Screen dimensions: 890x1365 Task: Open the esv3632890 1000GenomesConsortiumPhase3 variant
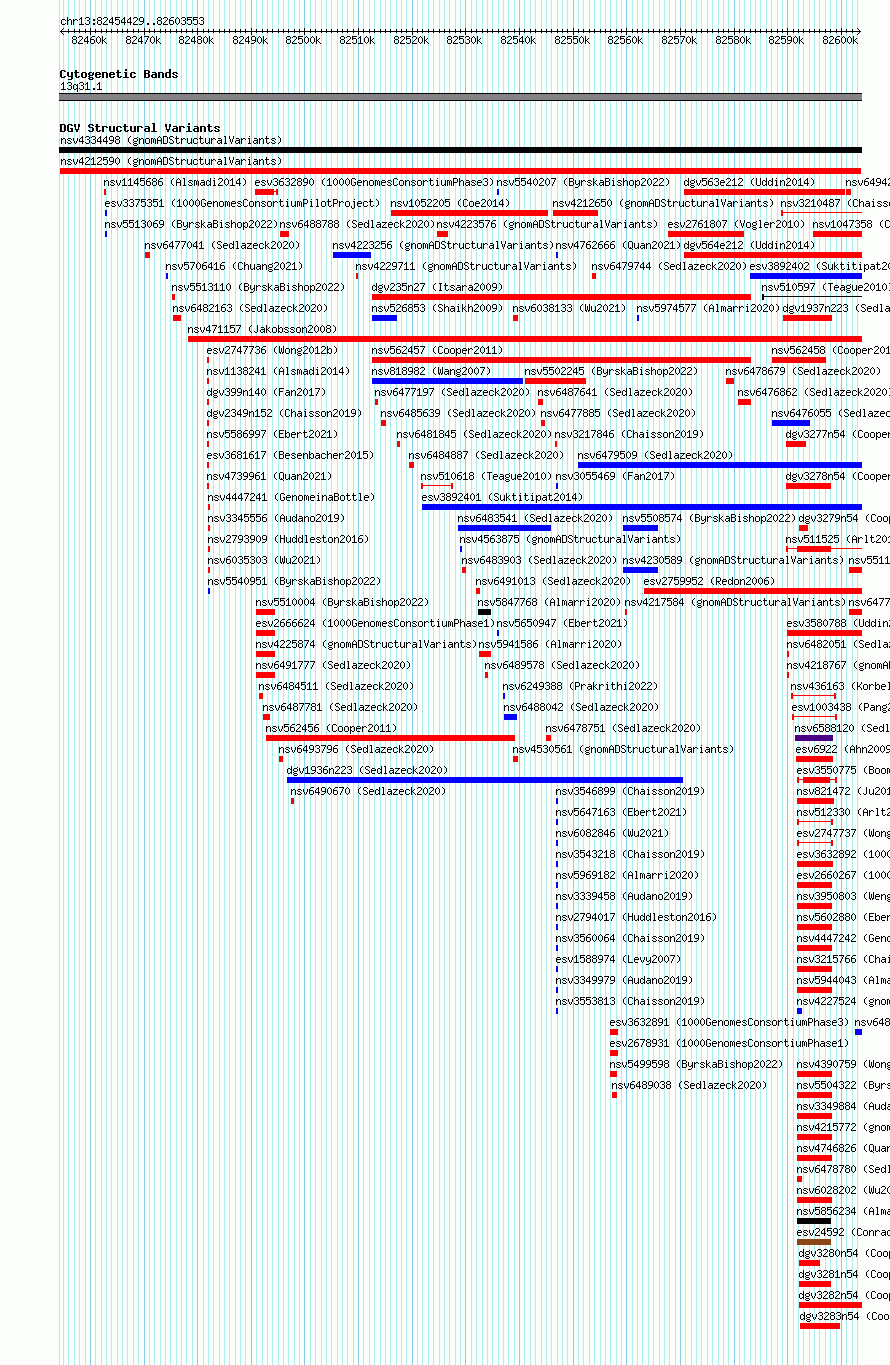click(374, 182)
